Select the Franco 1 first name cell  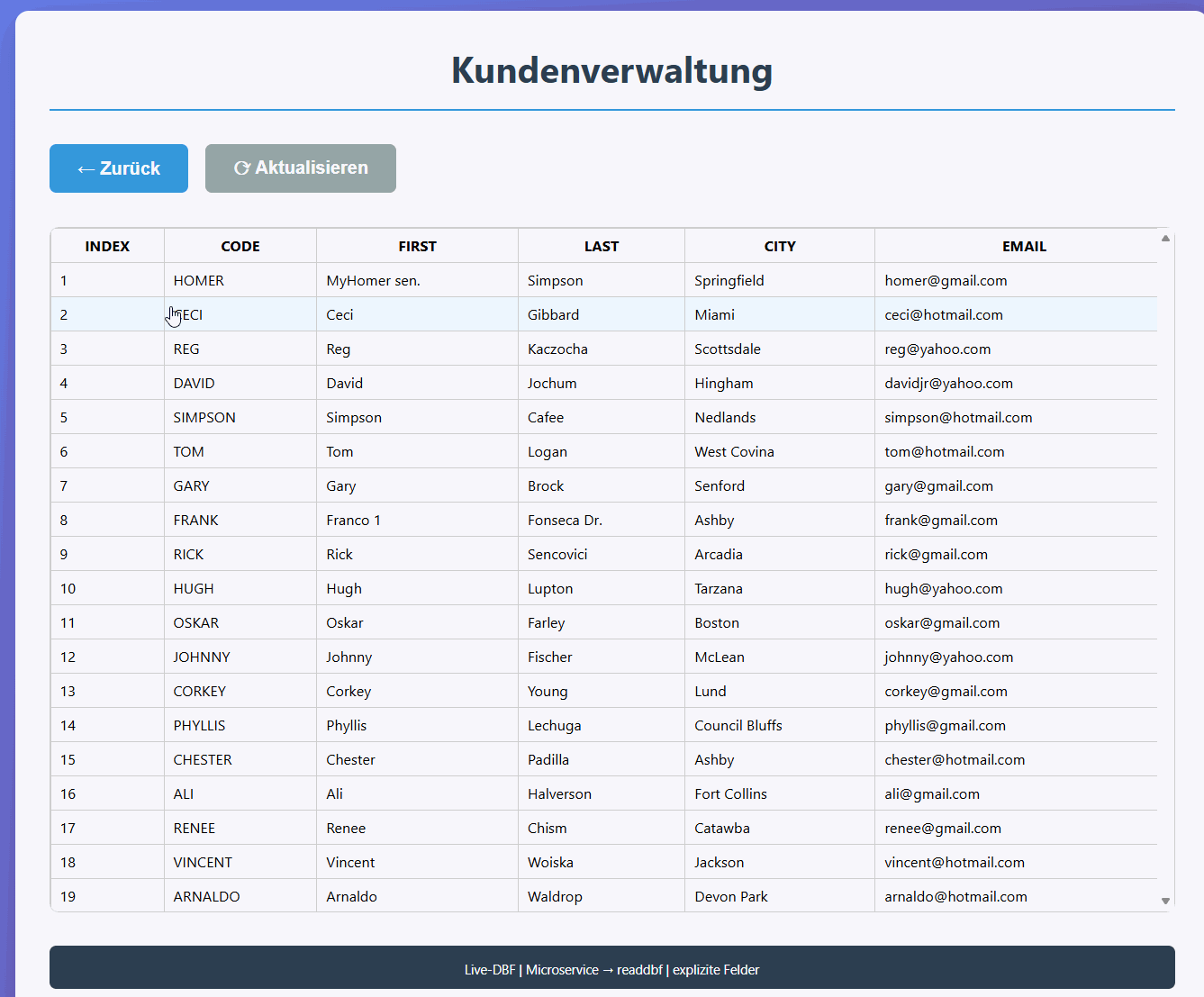[x=418, y=520]
